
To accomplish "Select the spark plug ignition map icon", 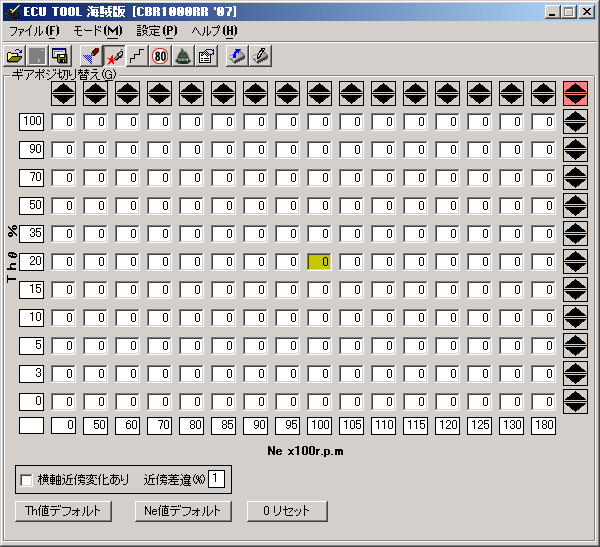I will pos(114,56).
